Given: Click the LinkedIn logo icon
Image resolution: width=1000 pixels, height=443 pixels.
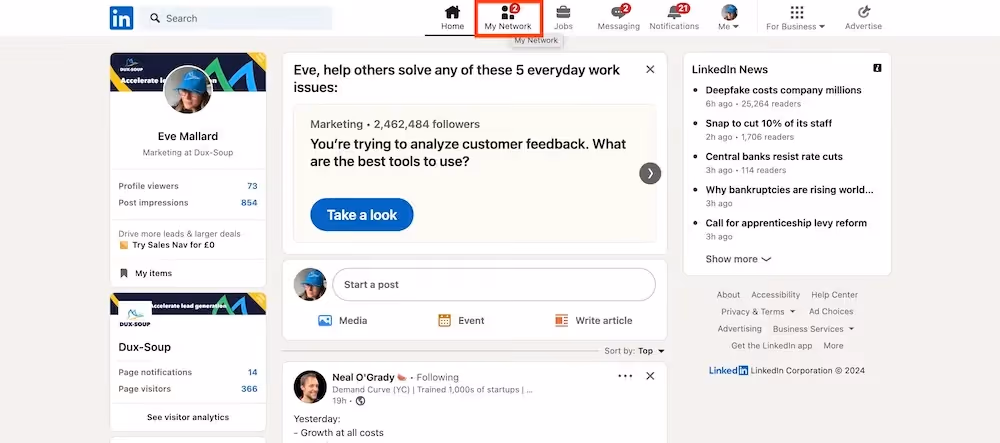Looking at the screenshot, I should 121,18.
